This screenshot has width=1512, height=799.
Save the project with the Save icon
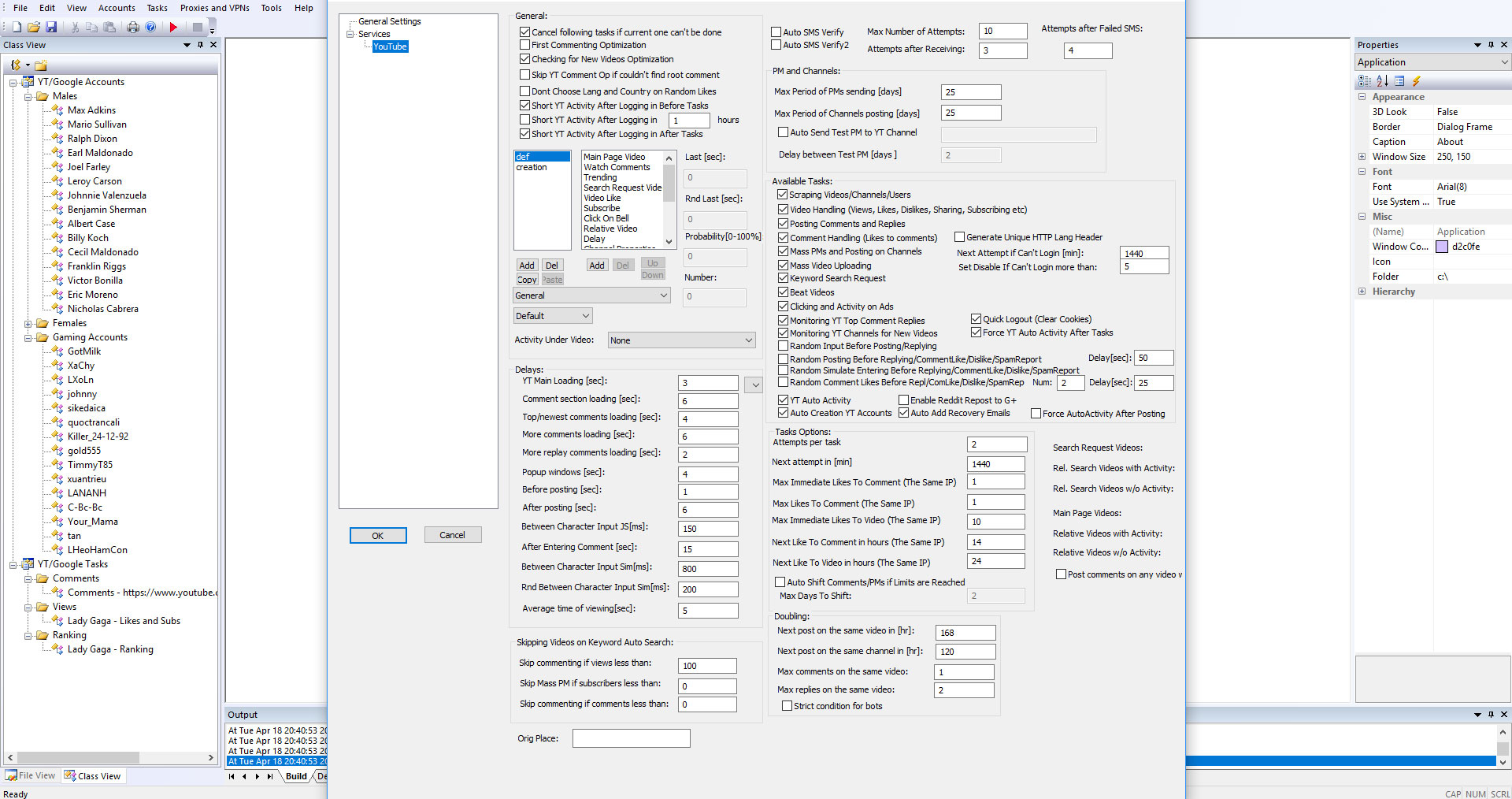(52, 26)
